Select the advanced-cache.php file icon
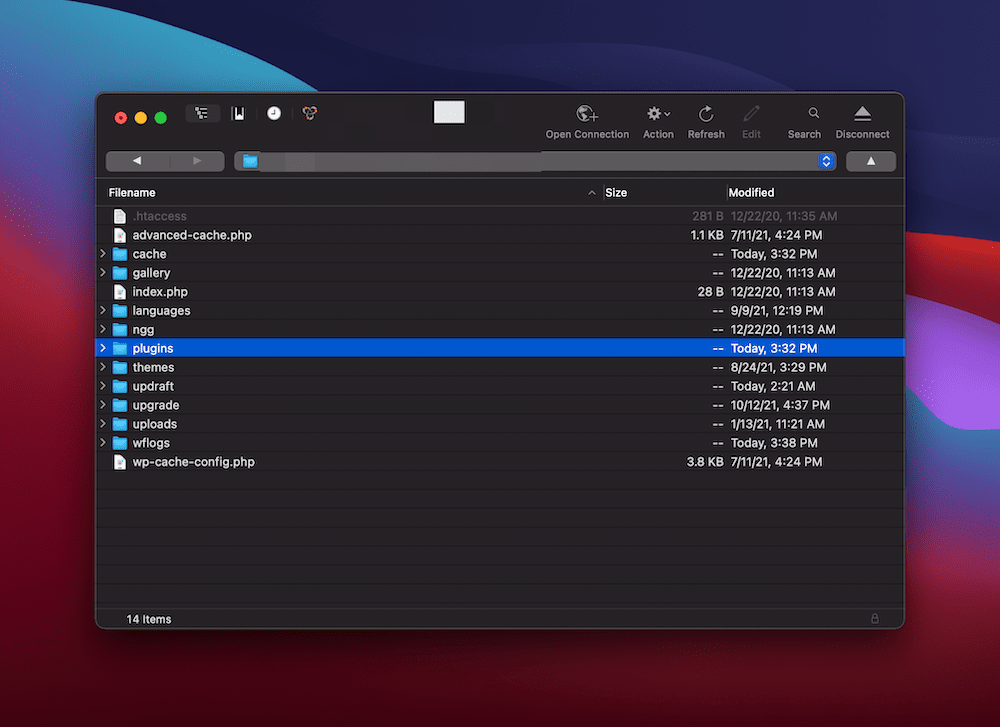 click(x=119, y=235)
